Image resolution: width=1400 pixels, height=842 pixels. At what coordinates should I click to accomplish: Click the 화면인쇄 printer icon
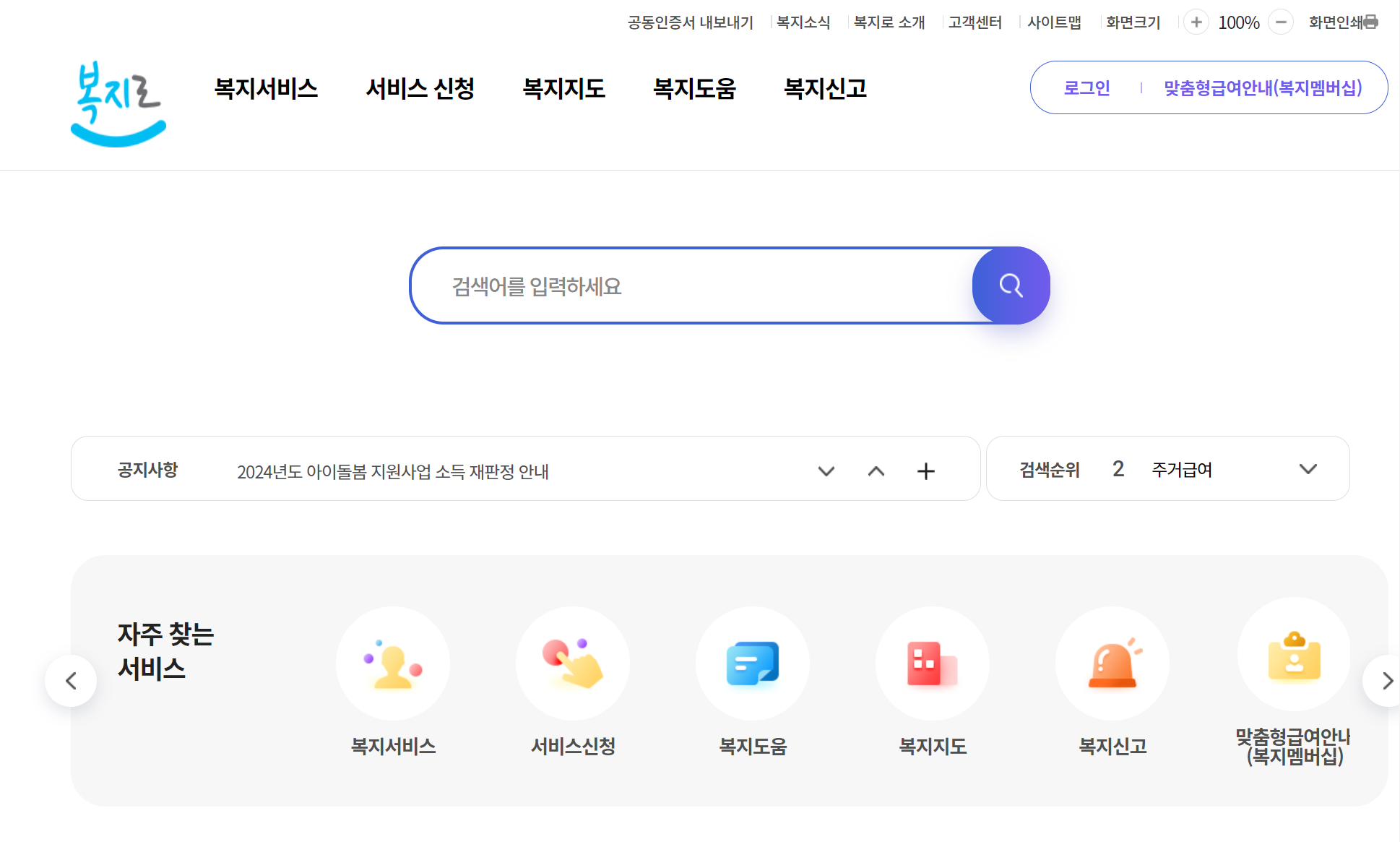coord(1370,22)
